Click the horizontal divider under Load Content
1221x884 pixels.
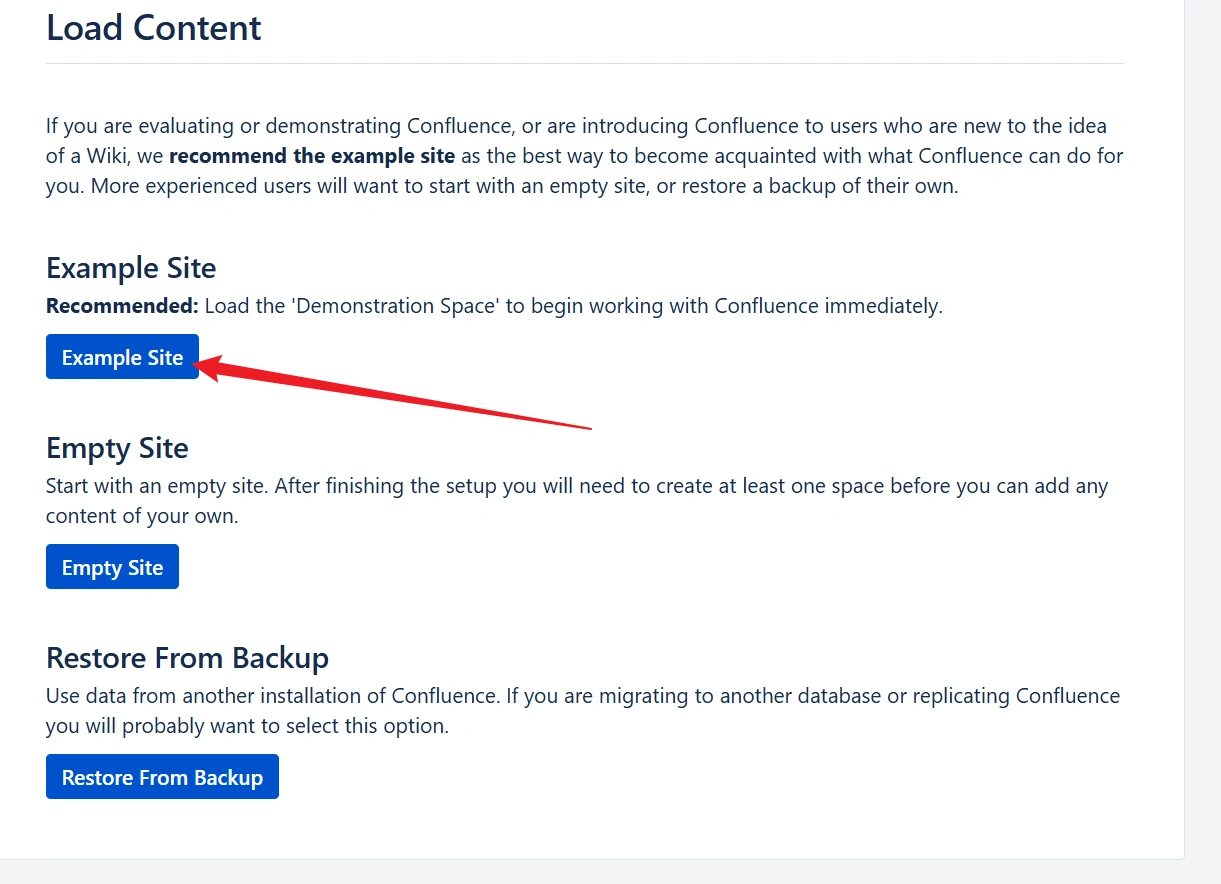pyautogui.click(x=585, y=63)
